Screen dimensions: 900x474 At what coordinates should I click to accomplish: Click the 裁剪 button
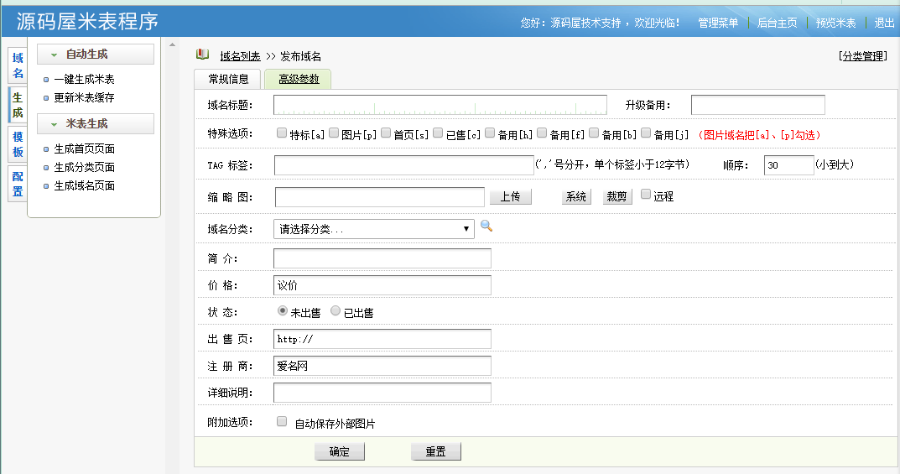point(617,197)
